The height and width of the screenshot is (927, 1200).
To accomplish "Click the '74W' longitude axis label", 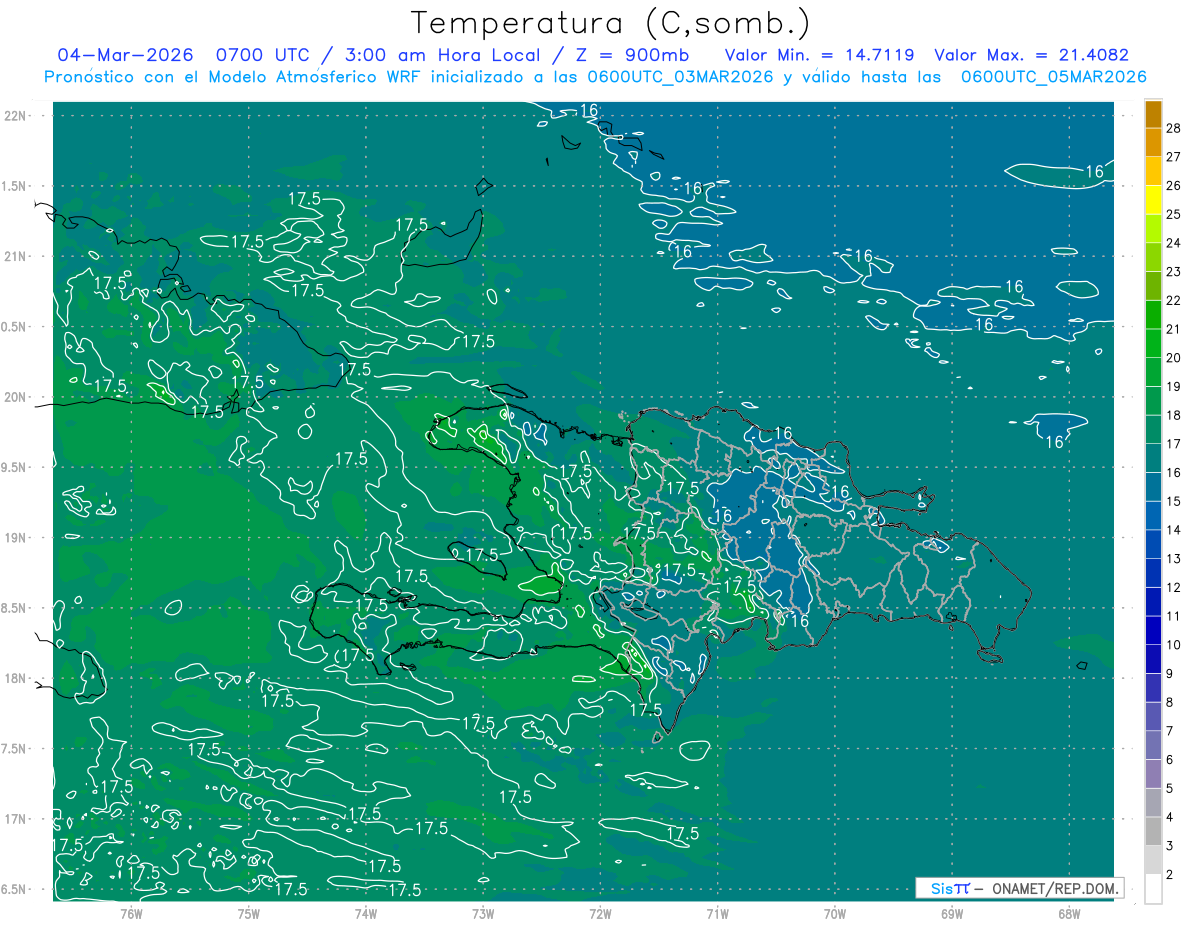I will (x=366, y=913).
